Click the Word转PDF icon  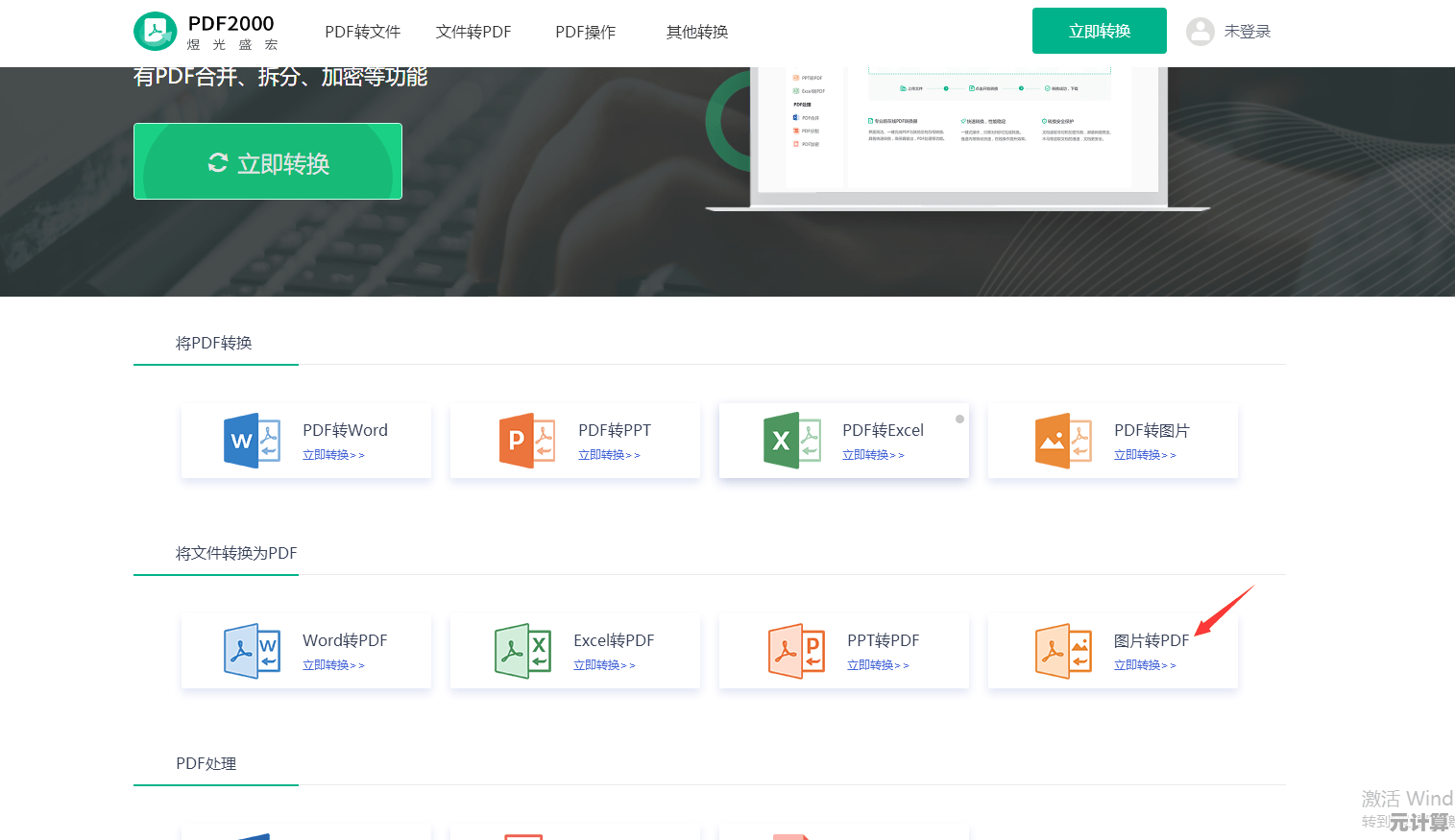[252, 651]
